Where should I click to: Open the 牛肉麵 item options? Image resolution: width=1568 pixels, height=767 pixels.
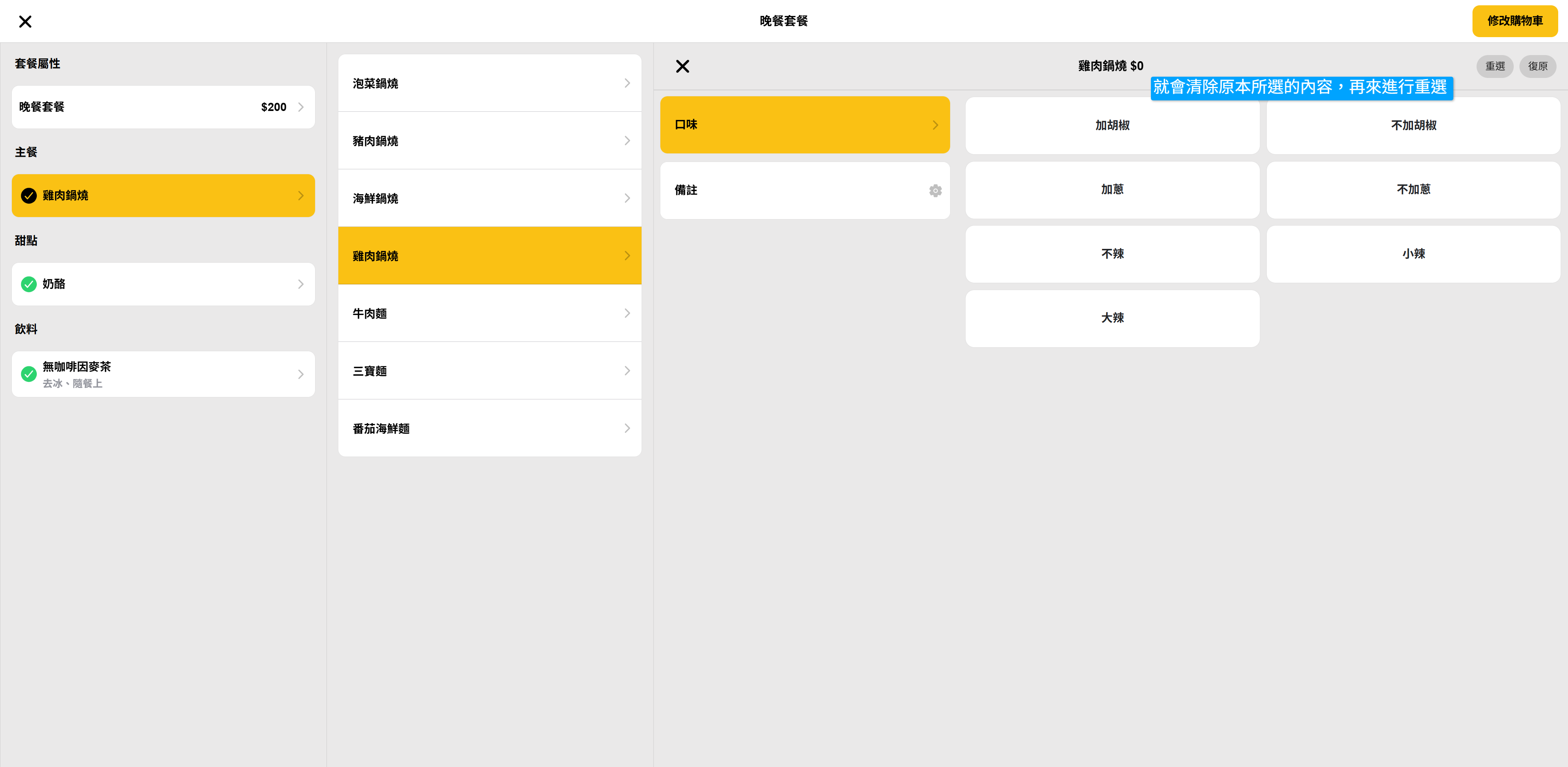point(489,313)
